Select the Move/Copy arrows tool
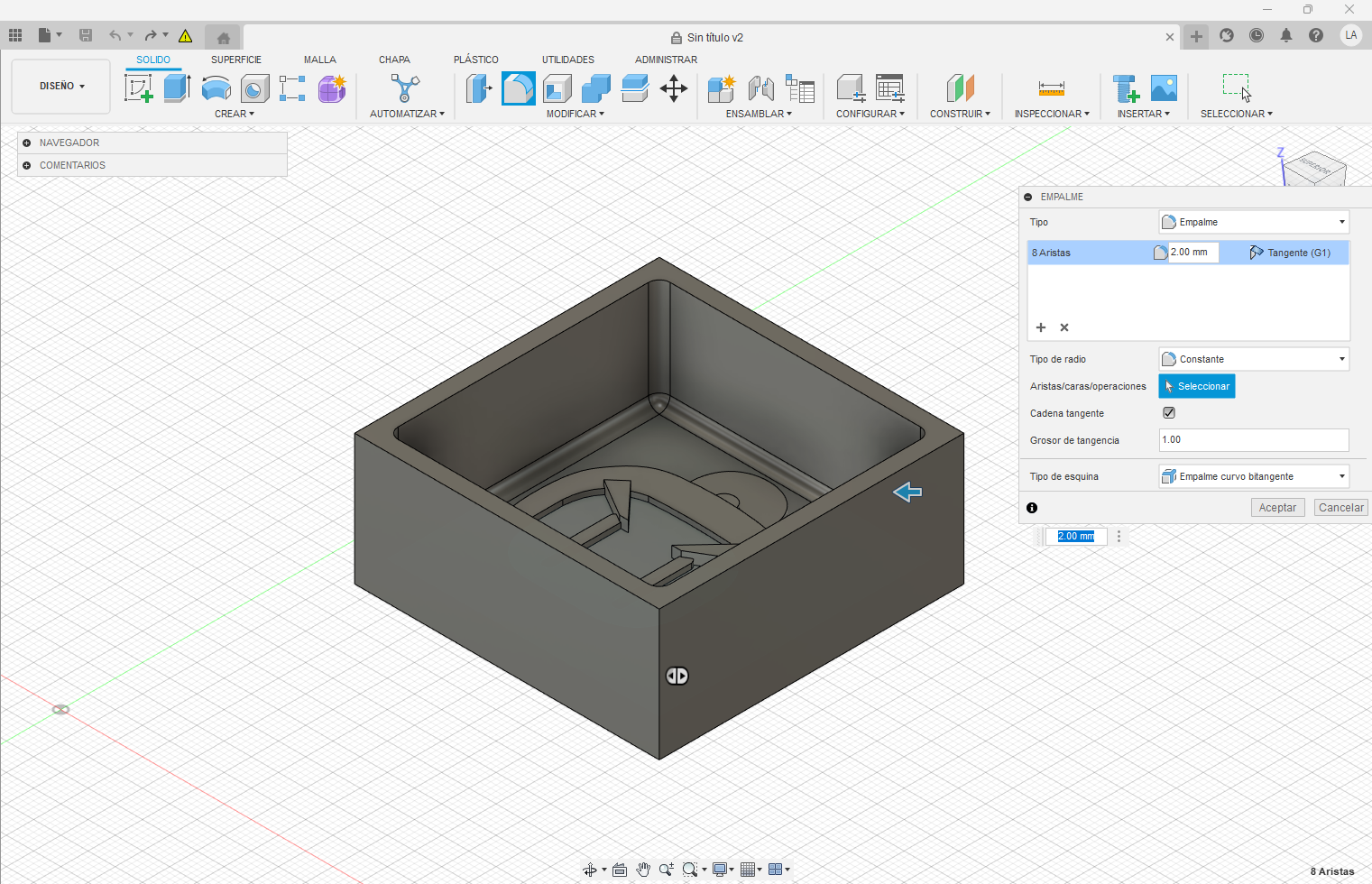 [x=674, y=88]
